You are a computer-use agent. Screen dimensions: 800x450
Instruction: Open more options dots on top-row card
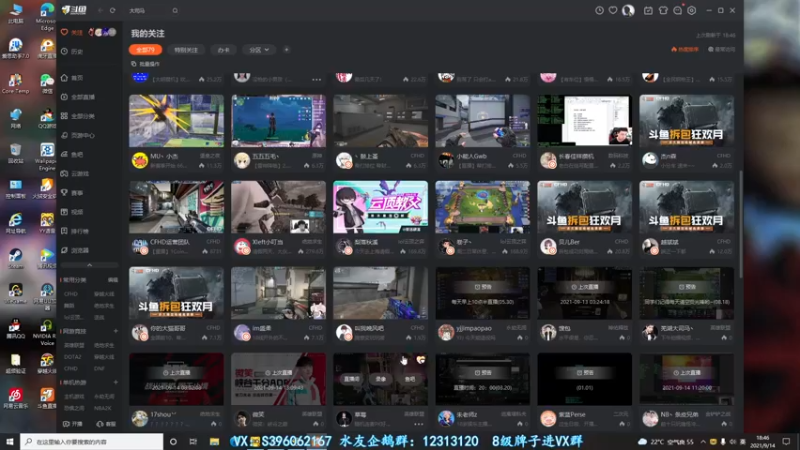click(316, 80)
